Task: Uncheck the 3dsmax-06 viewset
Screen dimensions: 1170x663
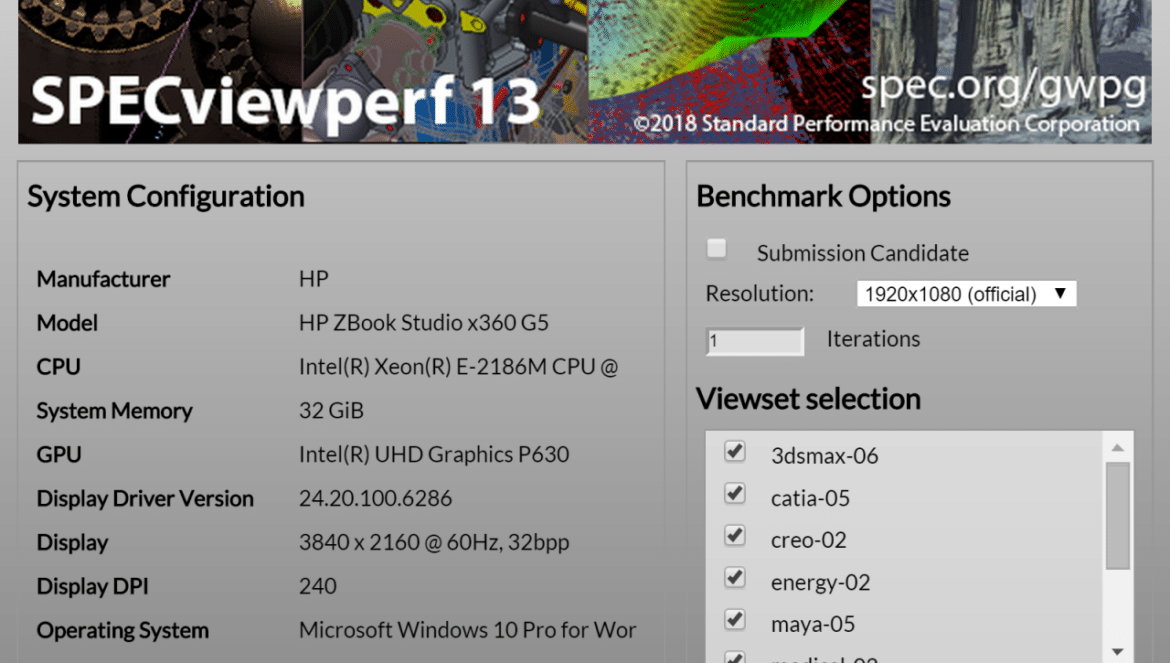Action: click(734, 451)
